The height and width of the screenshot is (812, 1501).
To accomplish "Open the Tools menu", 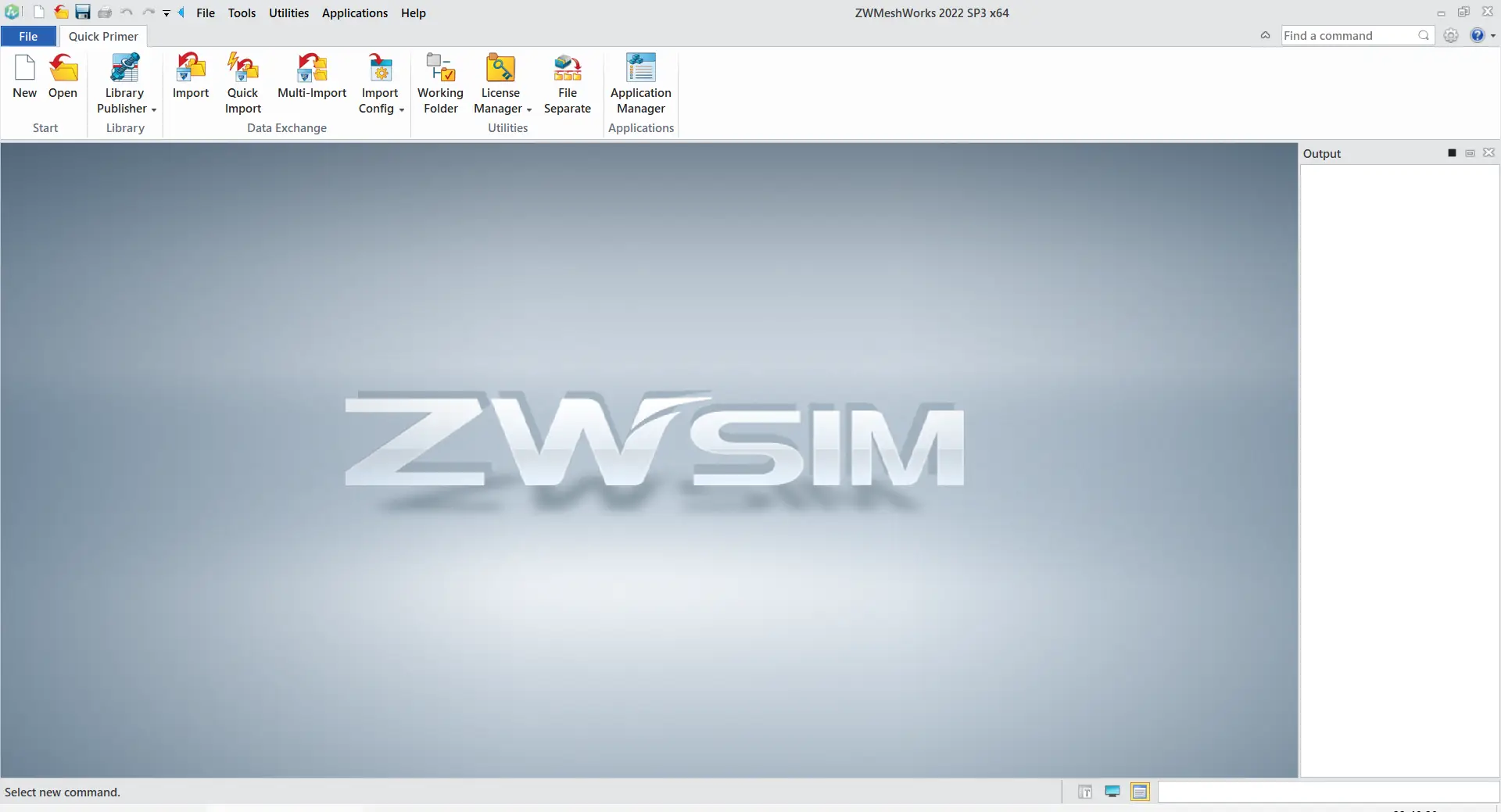I will 242,13.
